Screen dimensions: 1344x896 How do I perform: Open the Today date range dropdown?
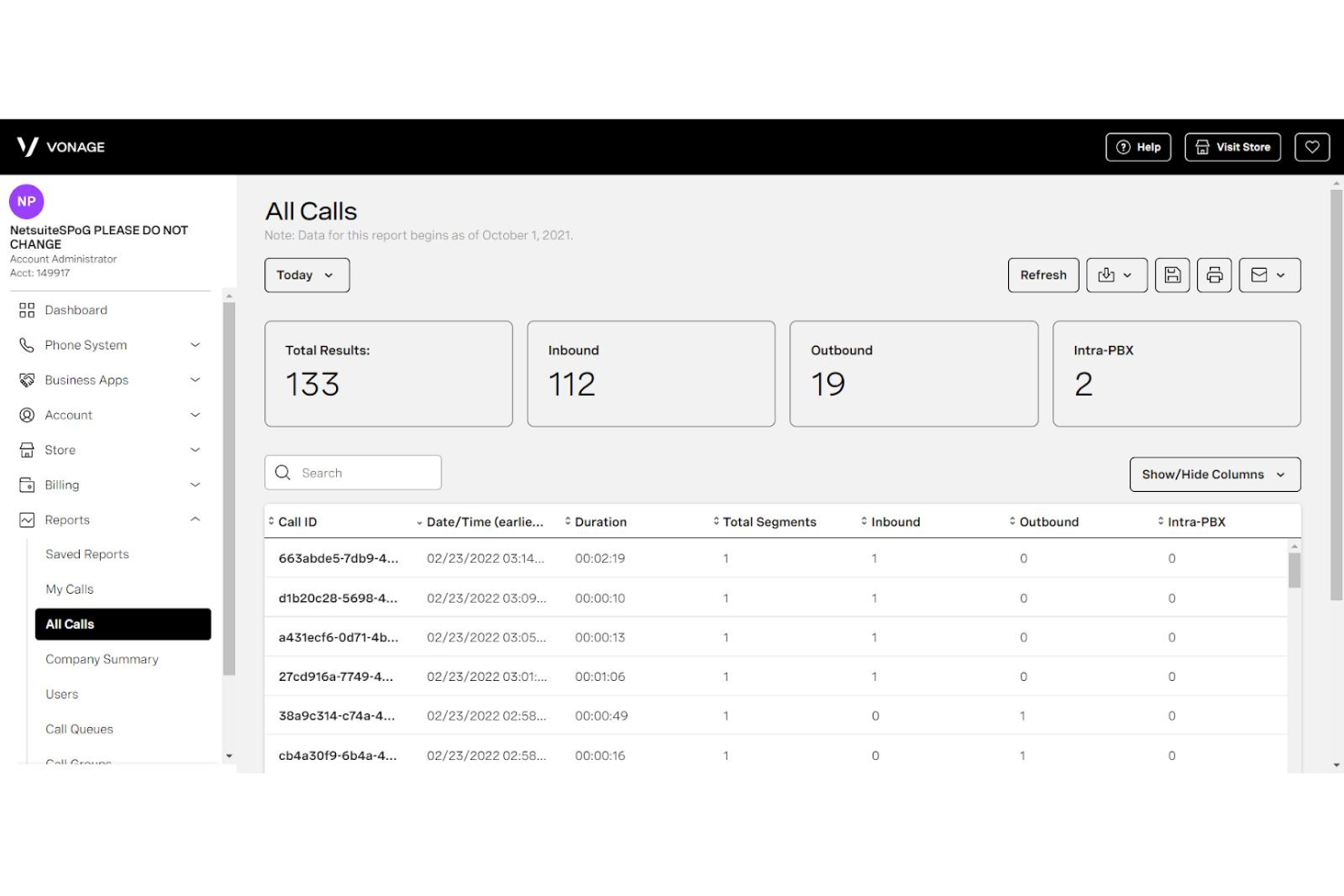[x=307, y=275]
